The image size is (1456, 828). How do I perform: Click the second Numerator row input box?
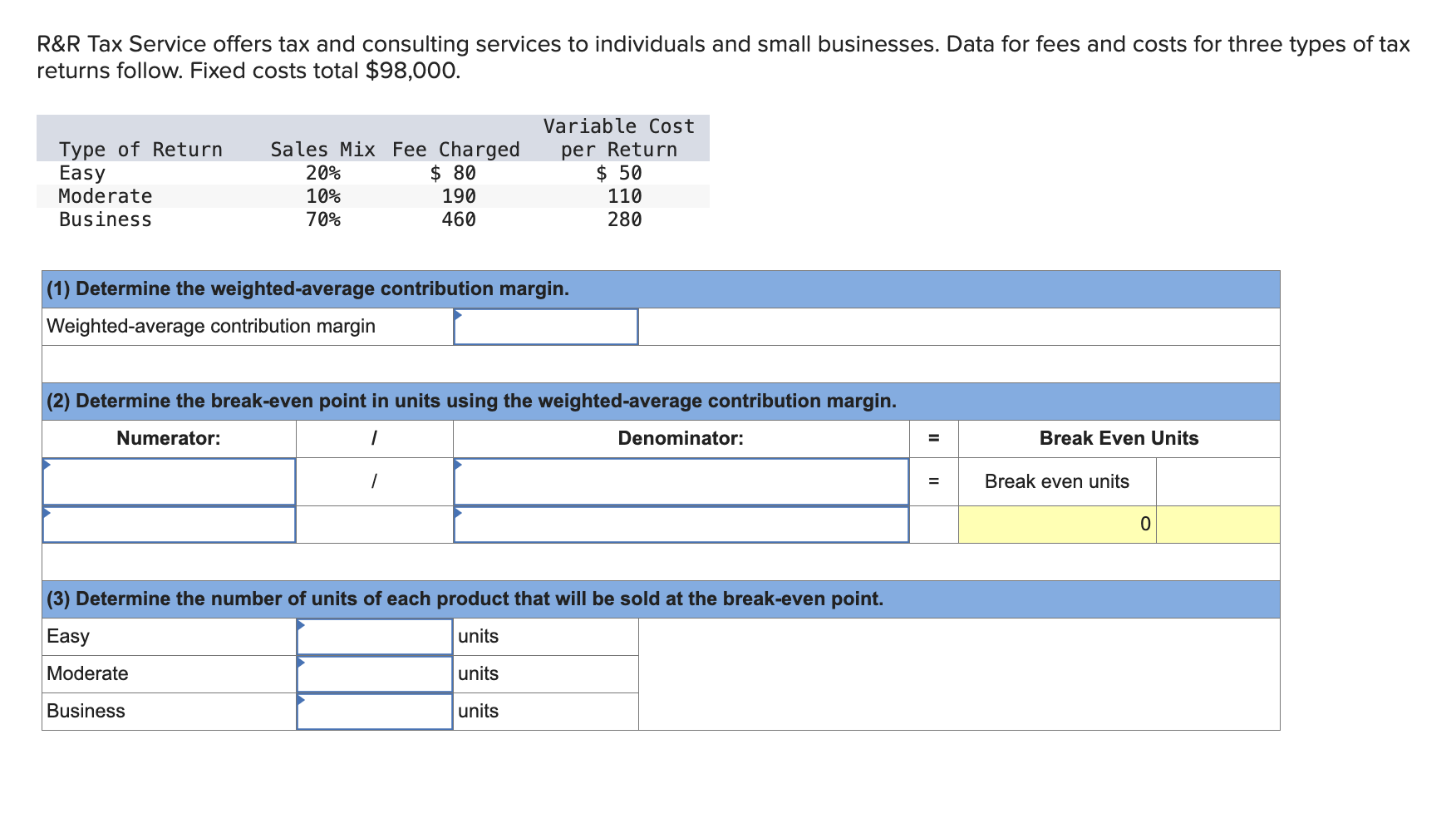pos(169,524)
